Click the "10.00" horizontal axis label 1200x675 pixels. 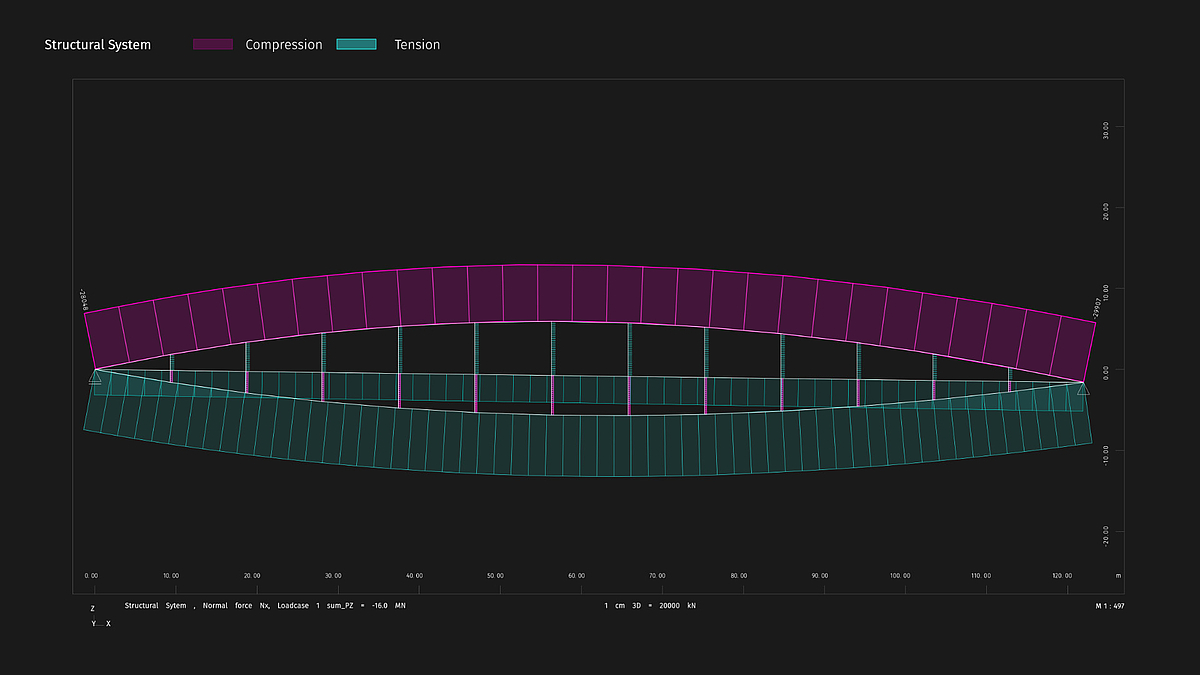coord(171,576)
